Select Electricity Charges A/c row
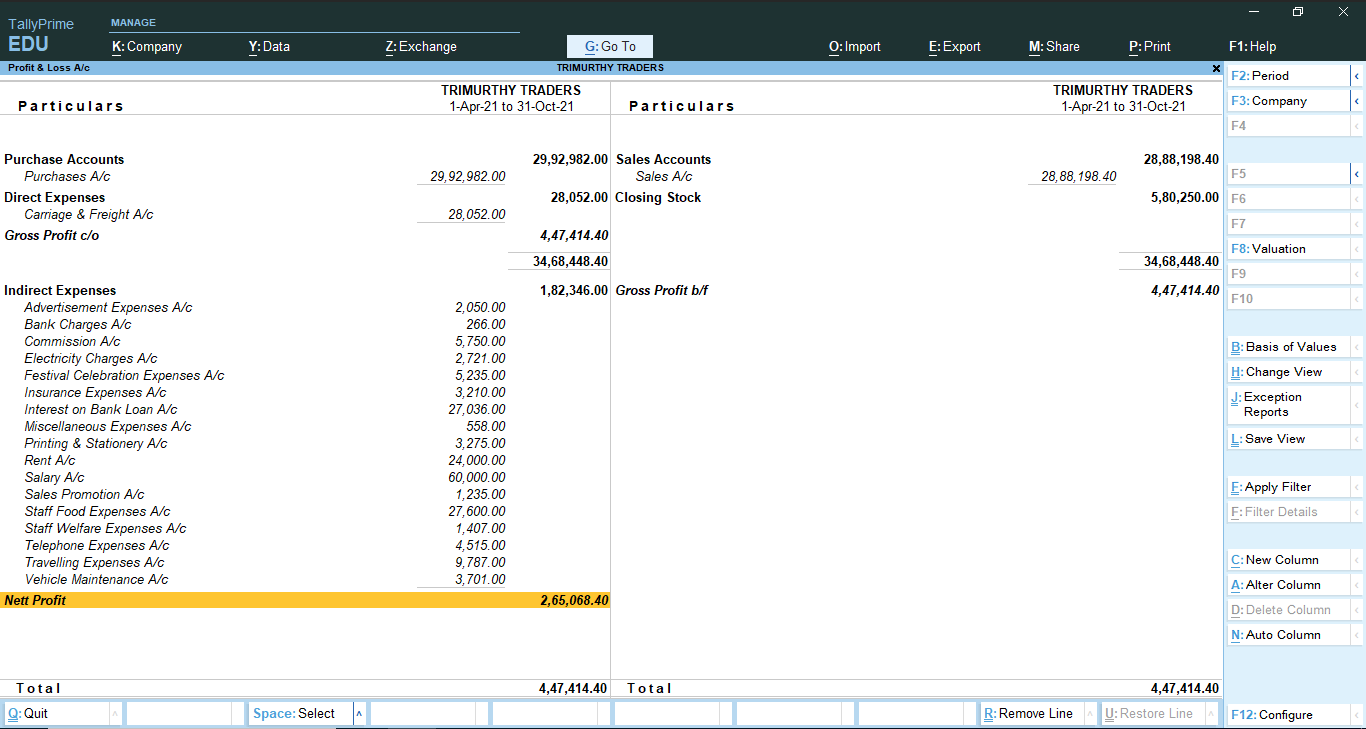The image size is (1366, 729). [305, 358]
